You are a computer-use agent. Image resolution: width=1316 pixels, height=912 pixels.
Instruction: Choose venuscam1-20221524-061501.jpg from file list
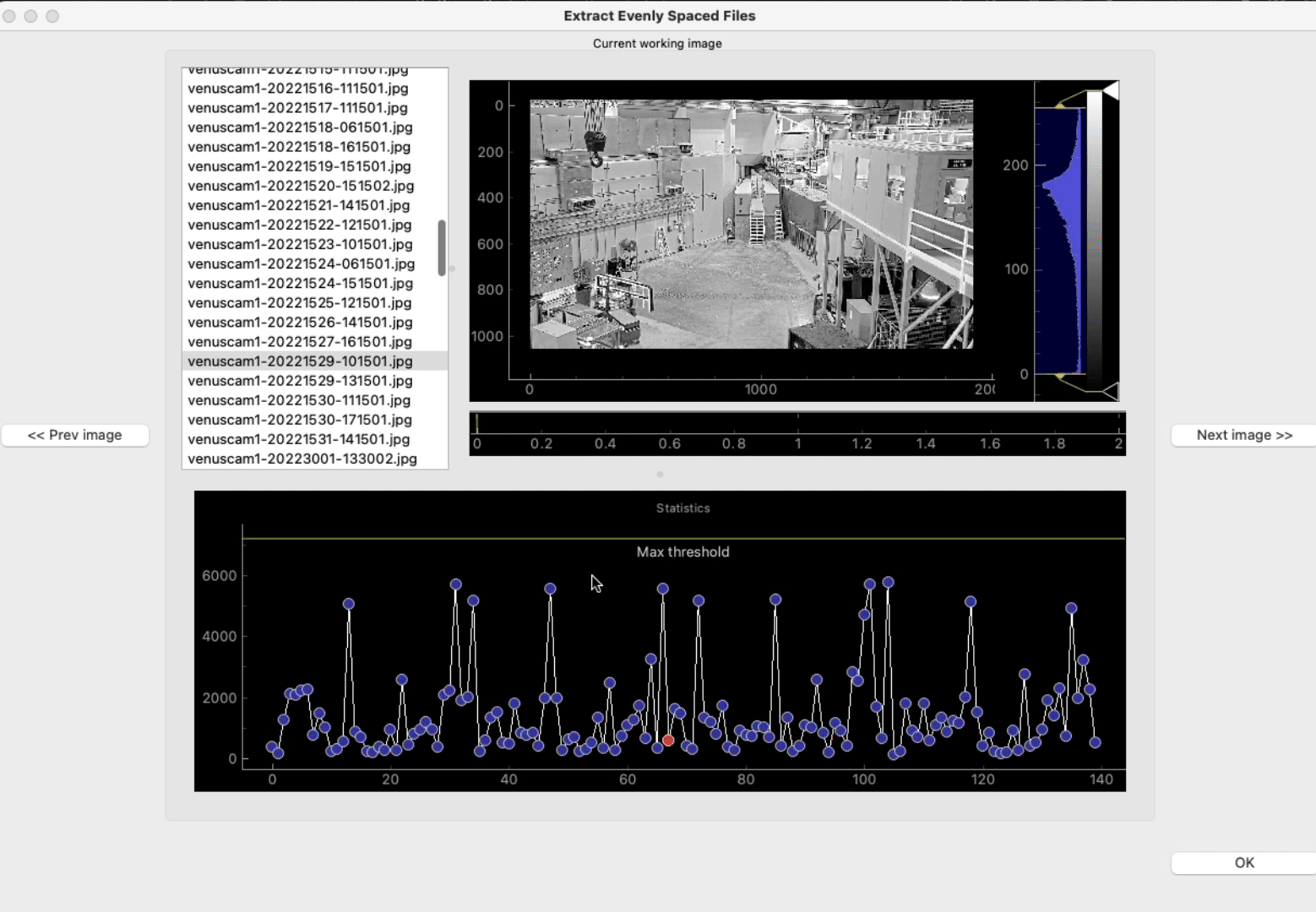coord(301,263)
